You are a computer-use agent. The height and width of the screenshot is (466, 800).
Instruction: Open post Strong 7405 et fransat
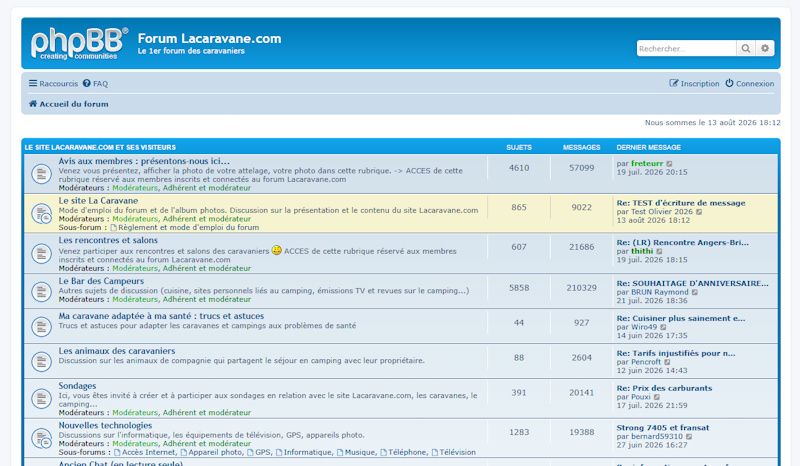pos(662,428)
